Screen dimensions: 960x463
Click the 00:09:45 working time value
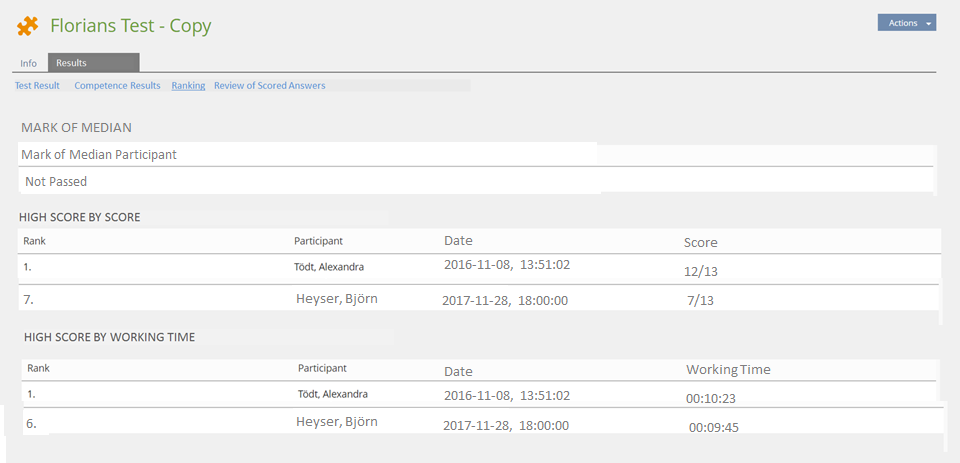click(x=714, y=427)
